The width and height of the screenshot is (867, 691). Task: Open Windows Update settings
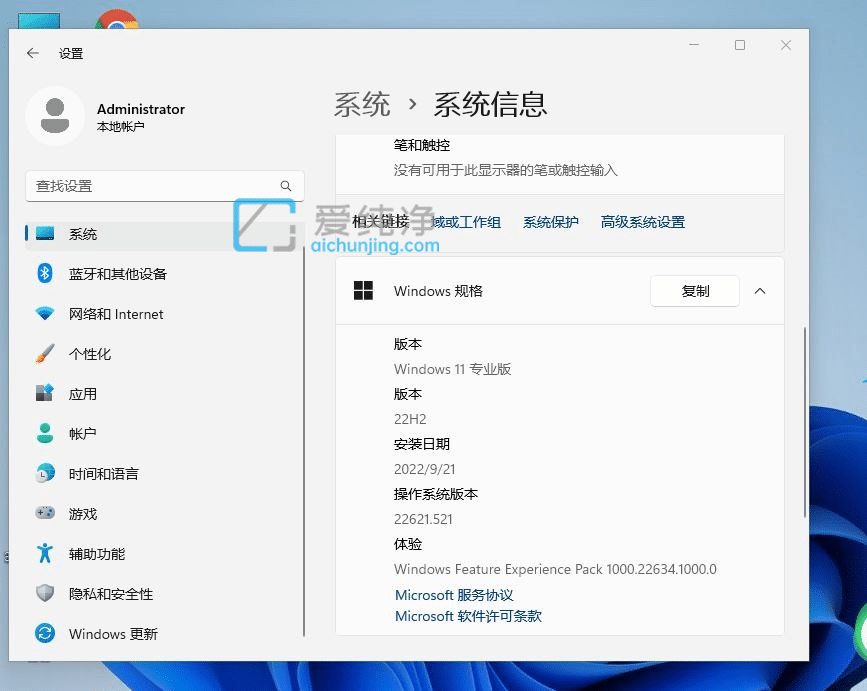click(110, 633)
